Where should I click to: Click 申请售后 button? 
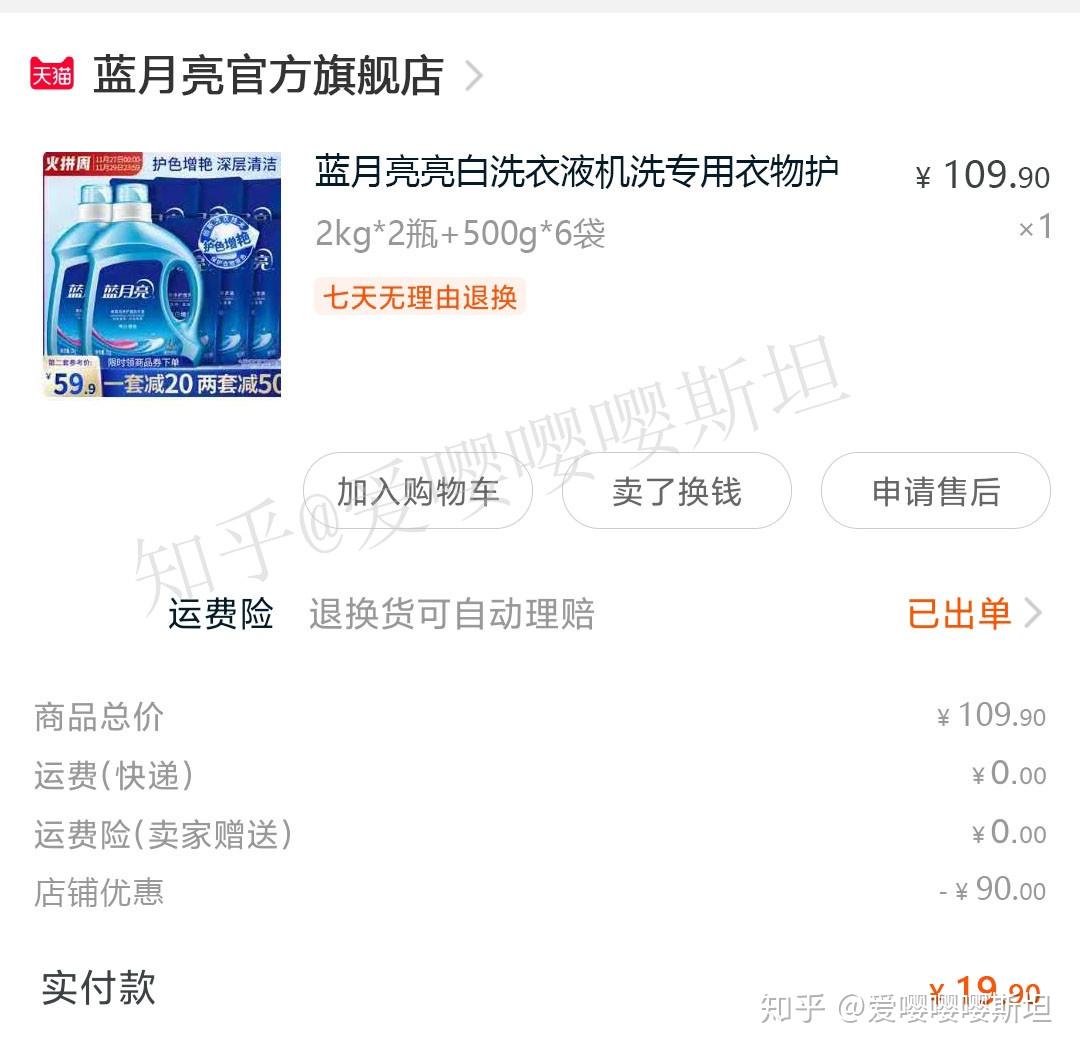(936, 491)
